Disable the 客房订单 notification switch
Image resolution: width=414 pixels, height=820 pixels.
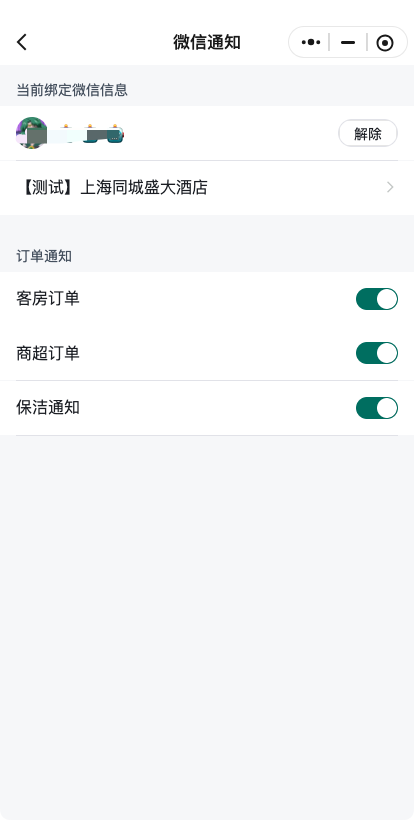tap(377, 299)
